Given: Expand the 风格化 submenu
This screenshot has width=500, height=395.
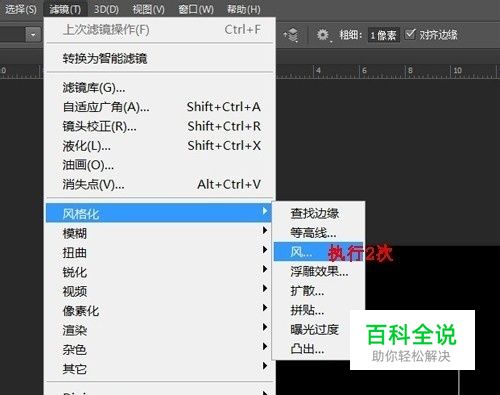Looking at the screenshot, I should pos(159,213).
